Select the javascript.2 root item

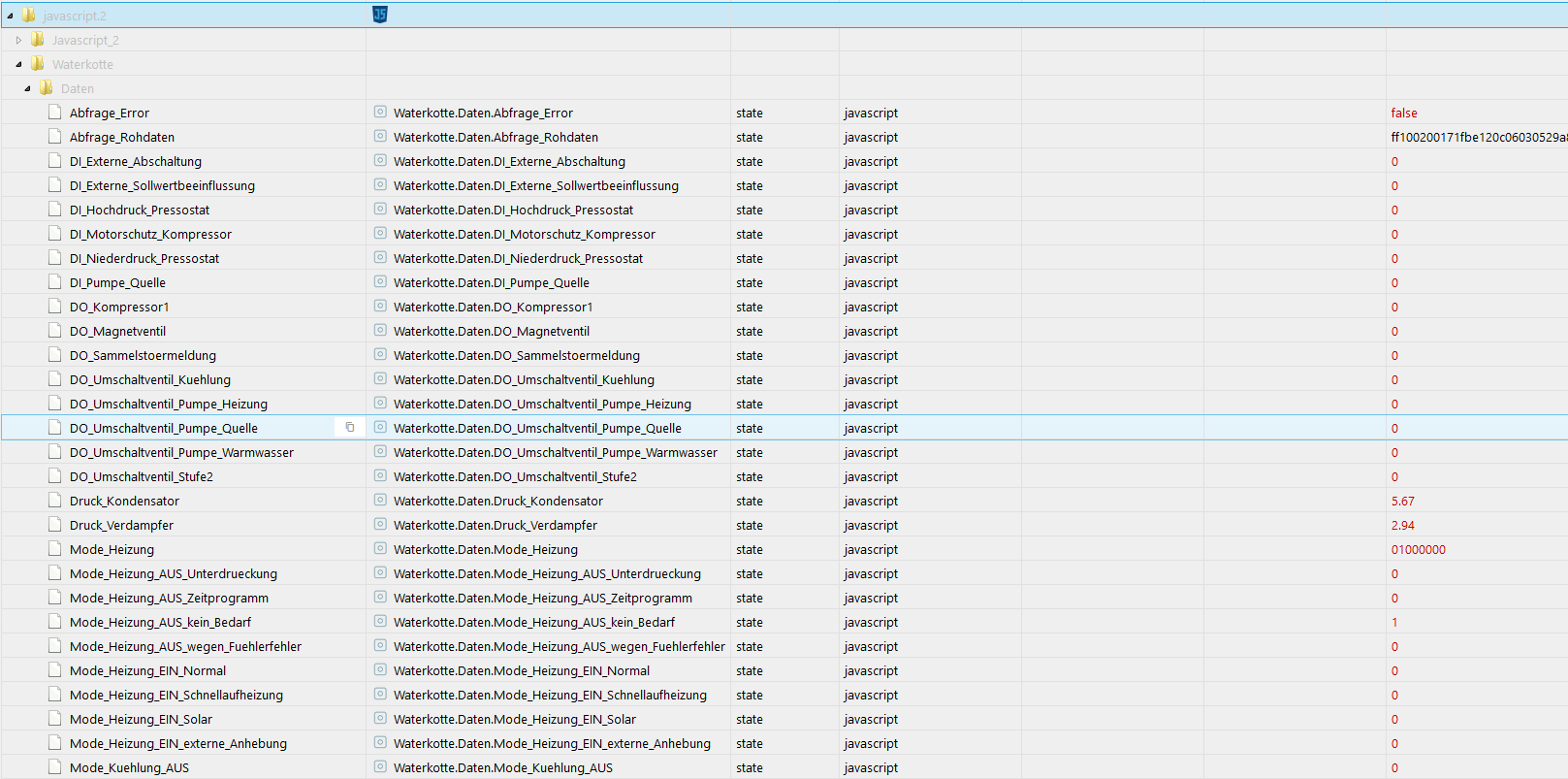[75, 16]
